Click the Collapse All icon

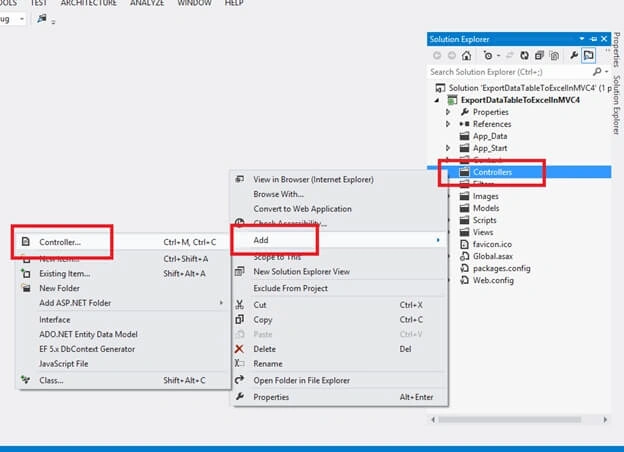[x=539, y=56]
